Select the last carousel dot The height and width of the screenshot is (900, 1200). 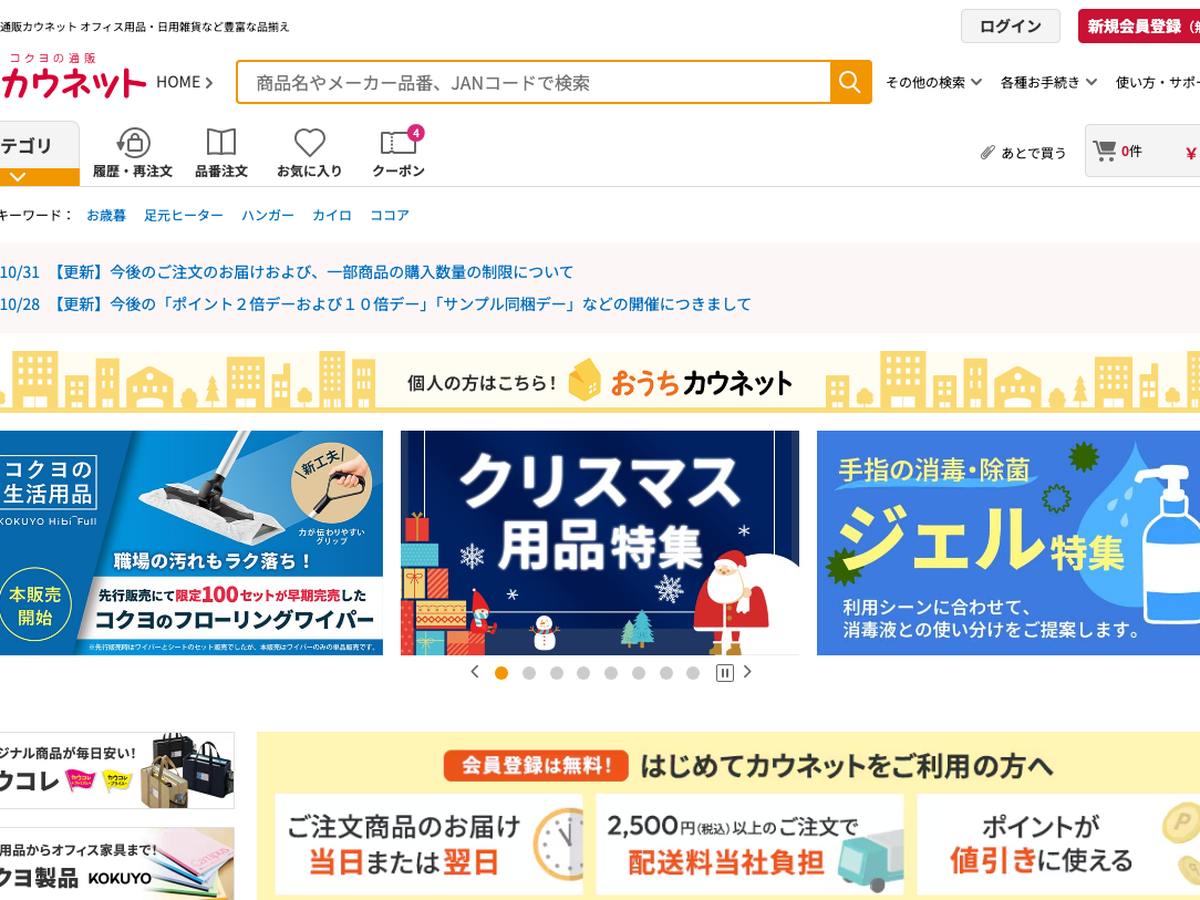pos(693,673)
